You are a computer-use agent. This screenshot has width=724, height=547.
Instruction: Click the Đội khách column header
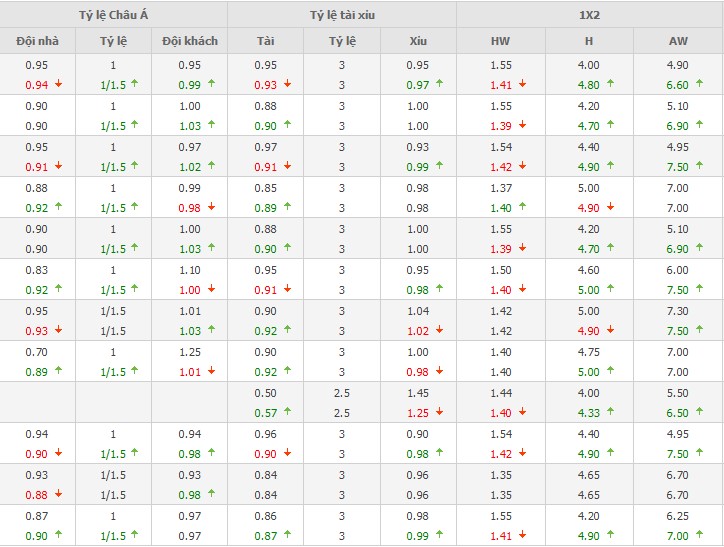click(x=189, y=41)
